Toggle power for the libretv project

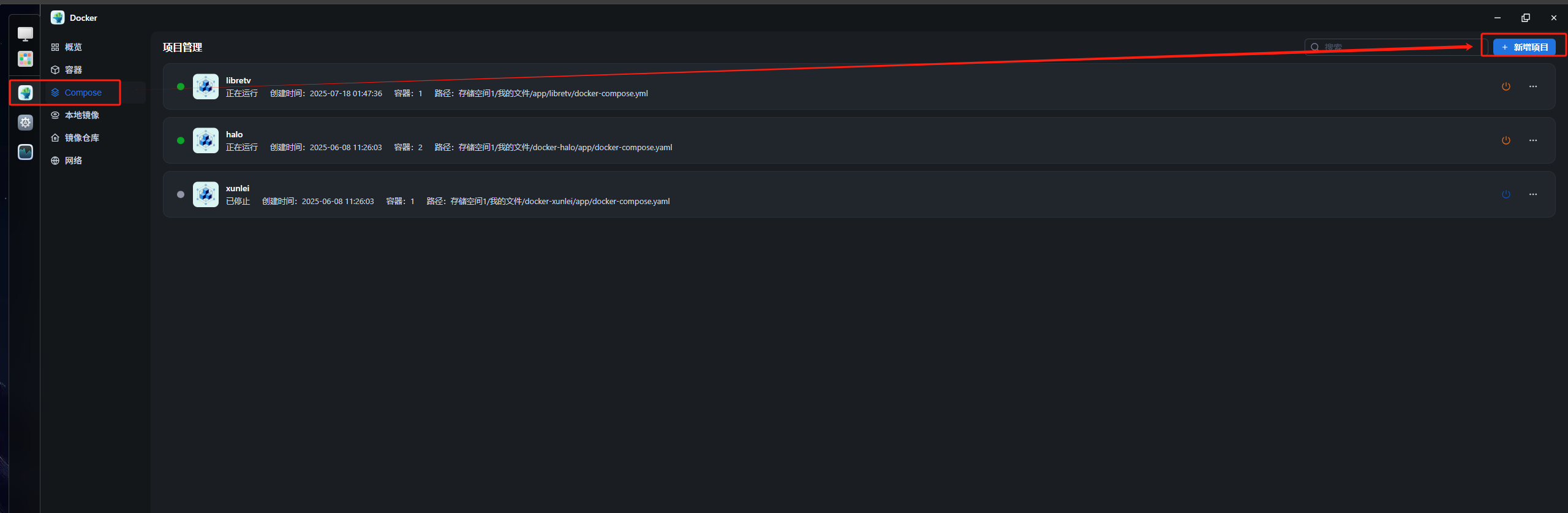click(1506, 86)
